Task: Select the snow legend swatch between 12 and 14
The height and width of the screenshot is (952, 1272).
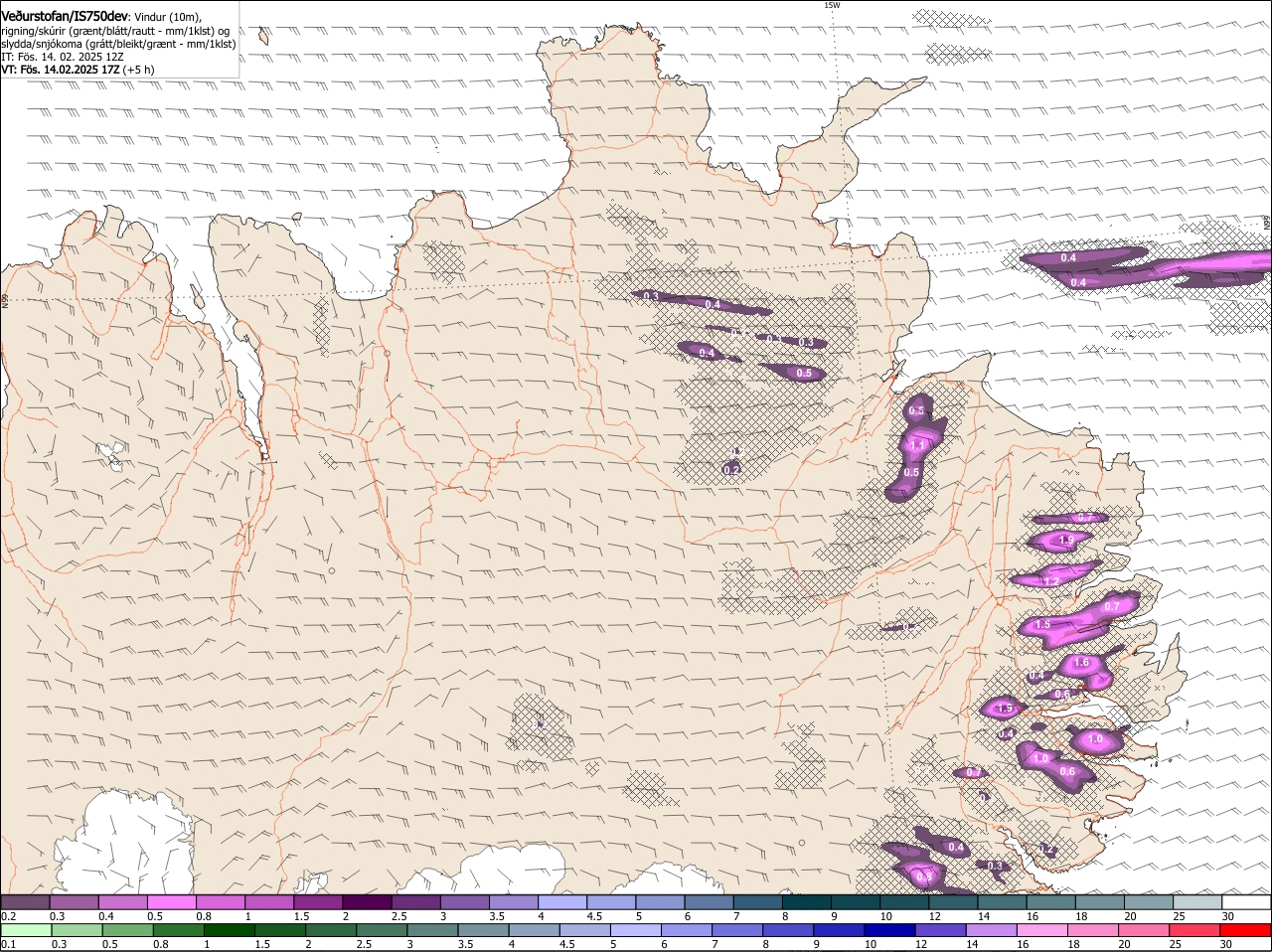Action: click(953, 902)
